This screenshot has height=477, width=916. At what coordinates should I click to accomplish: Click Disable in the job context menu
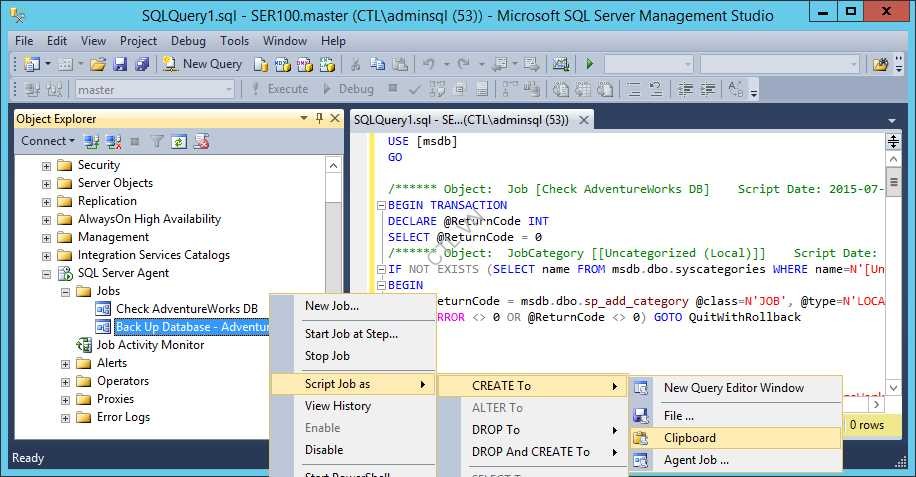(324, 450)
